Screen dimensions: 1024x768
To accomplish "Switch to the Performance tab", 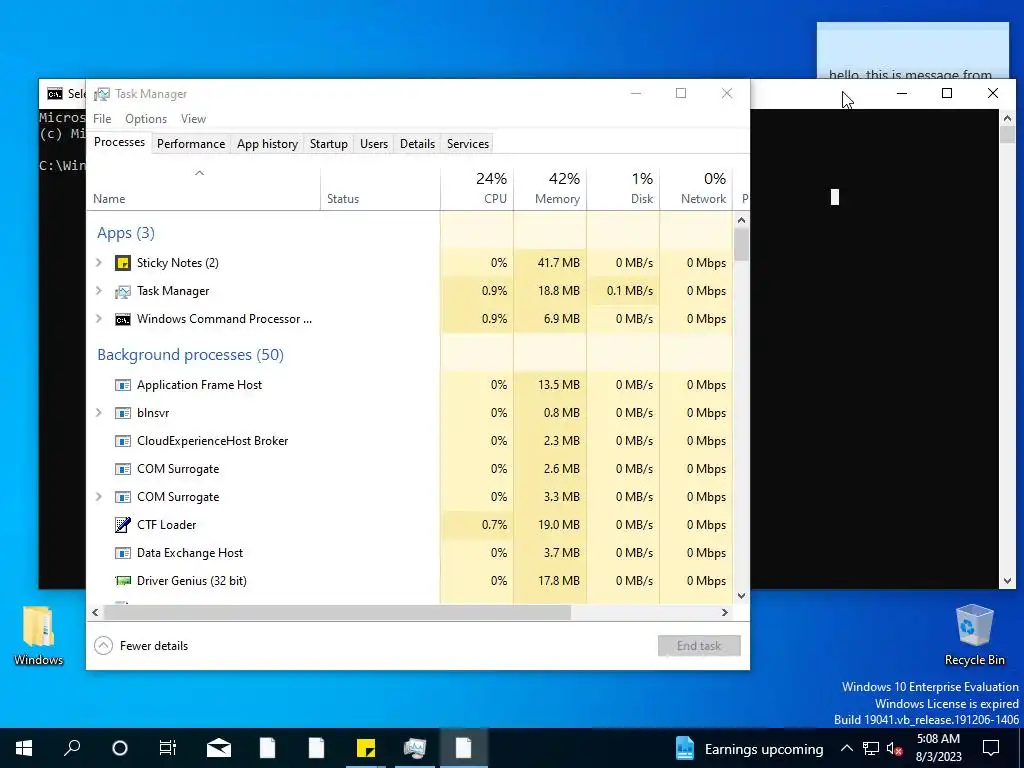I will (191, 144).
